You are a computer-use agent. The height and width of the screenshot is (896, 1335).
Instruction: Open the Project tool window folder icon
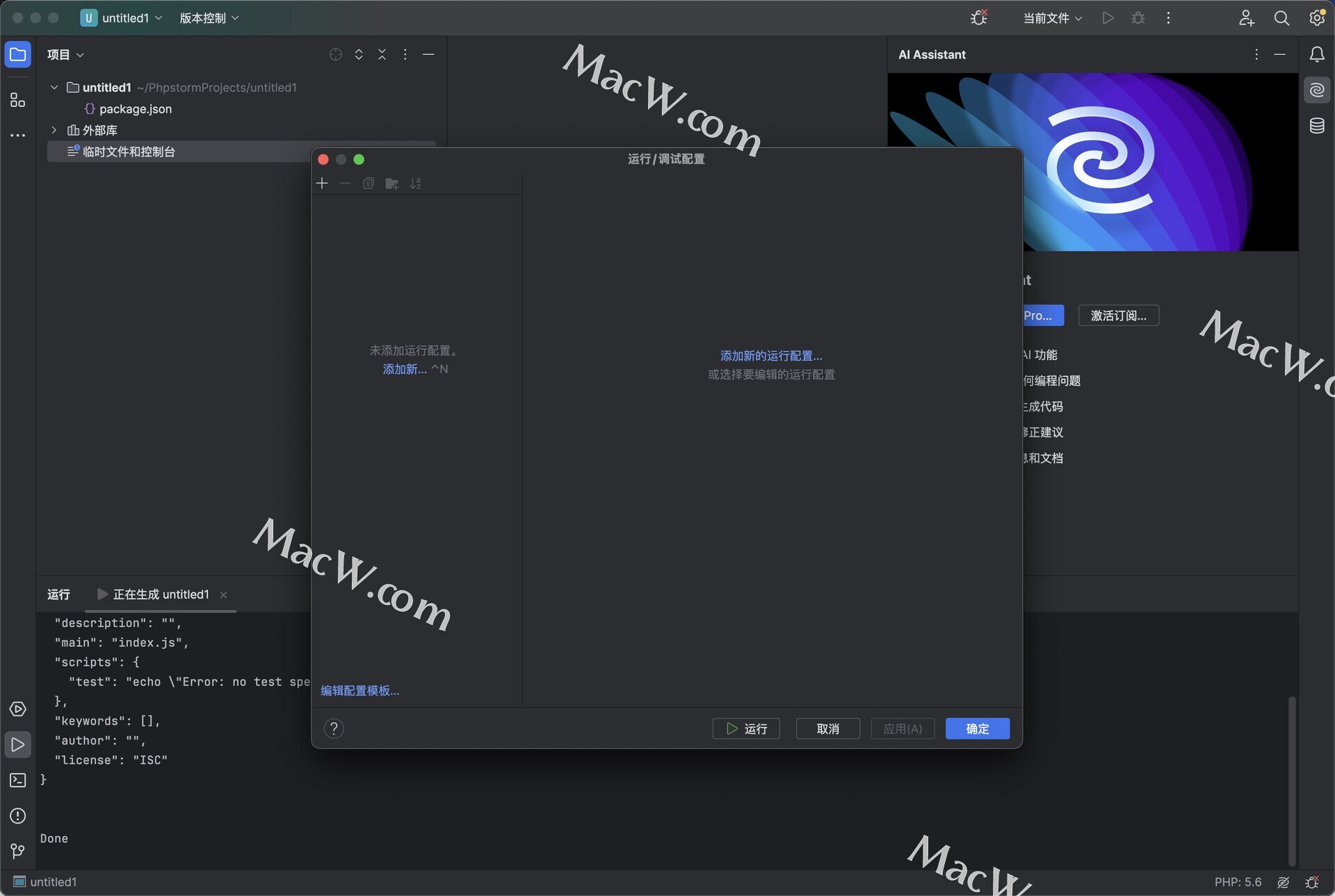tap(18, 54)
